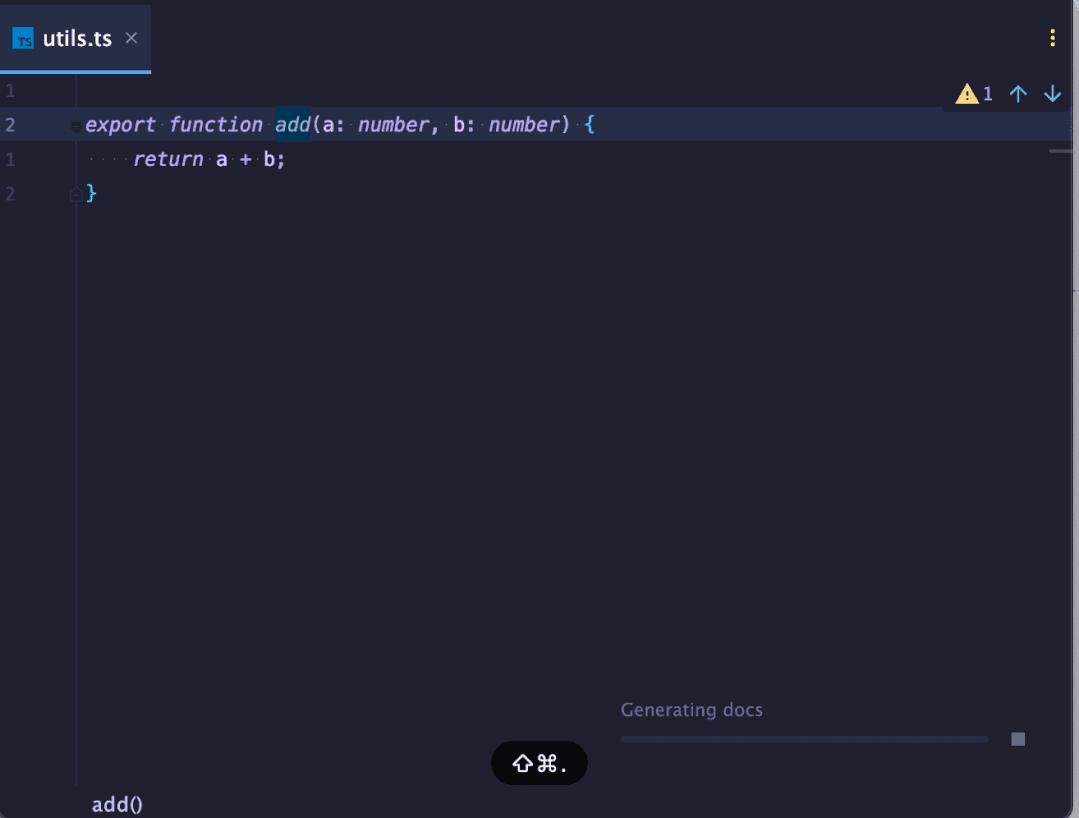Screen dimensions: 1079x818
Task: Click line number 2 in the gutter
Action: [11, 124]
